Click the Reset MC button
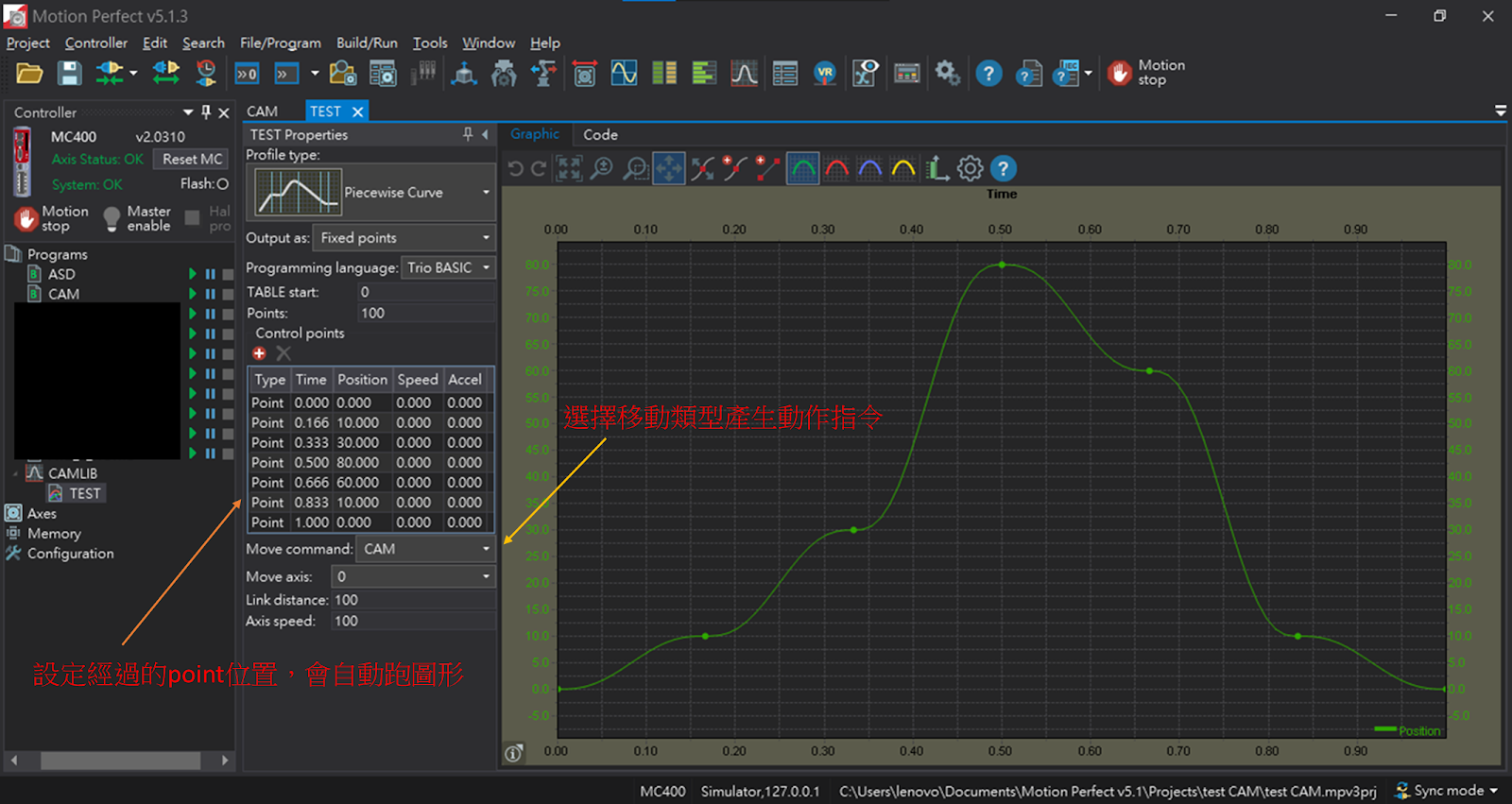The width and height of the screenshot is (1512, 804). point(192,160)
